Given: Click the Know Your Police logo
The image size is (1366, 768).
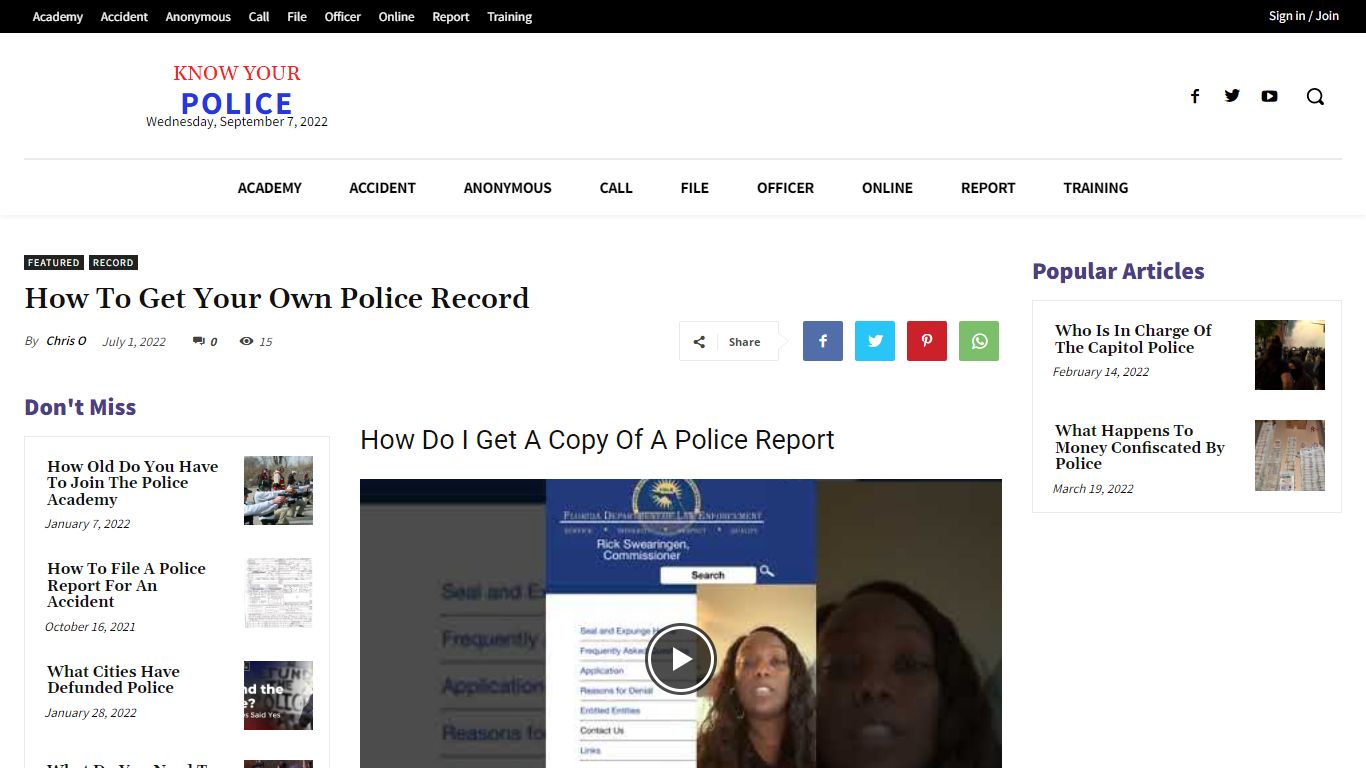Looking at the screenshot, I should point(237,91).
